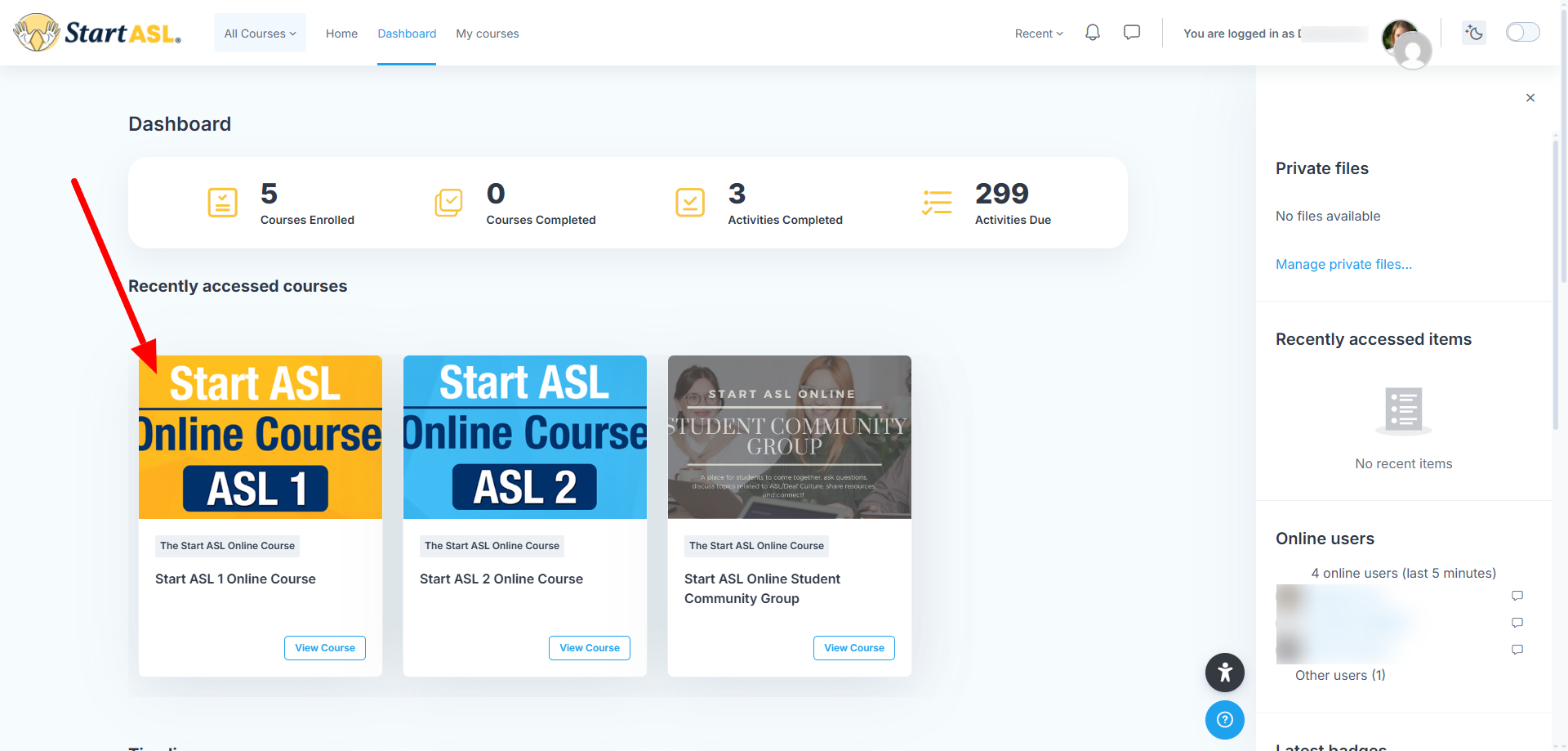
Task: Click the blue help question button
Action: [x=1225, y=720]
